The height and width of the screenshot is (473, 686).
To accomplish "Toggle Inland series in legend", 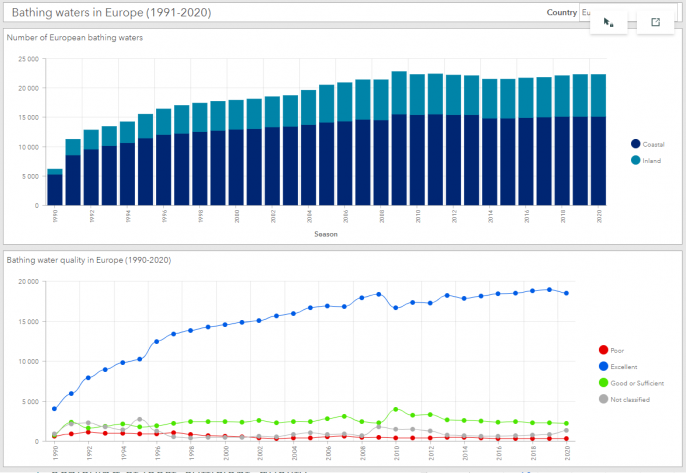I will [x=651, y=160].
